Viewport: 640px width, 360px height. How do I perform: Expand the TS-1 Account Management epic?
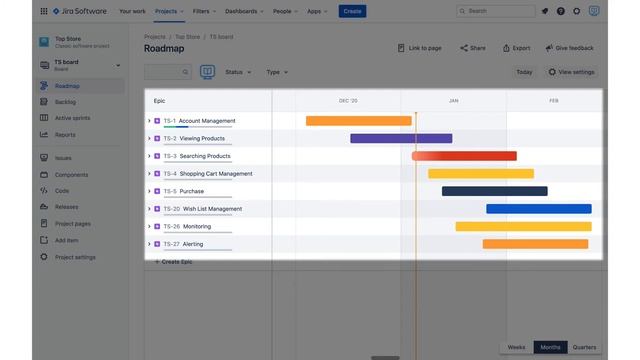pos(149,121)
